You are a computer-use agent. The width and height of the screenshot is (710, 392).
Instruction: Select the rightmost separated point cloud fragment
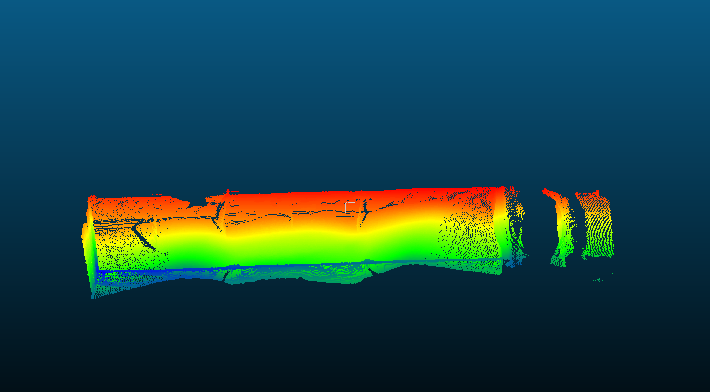point(595,225)
